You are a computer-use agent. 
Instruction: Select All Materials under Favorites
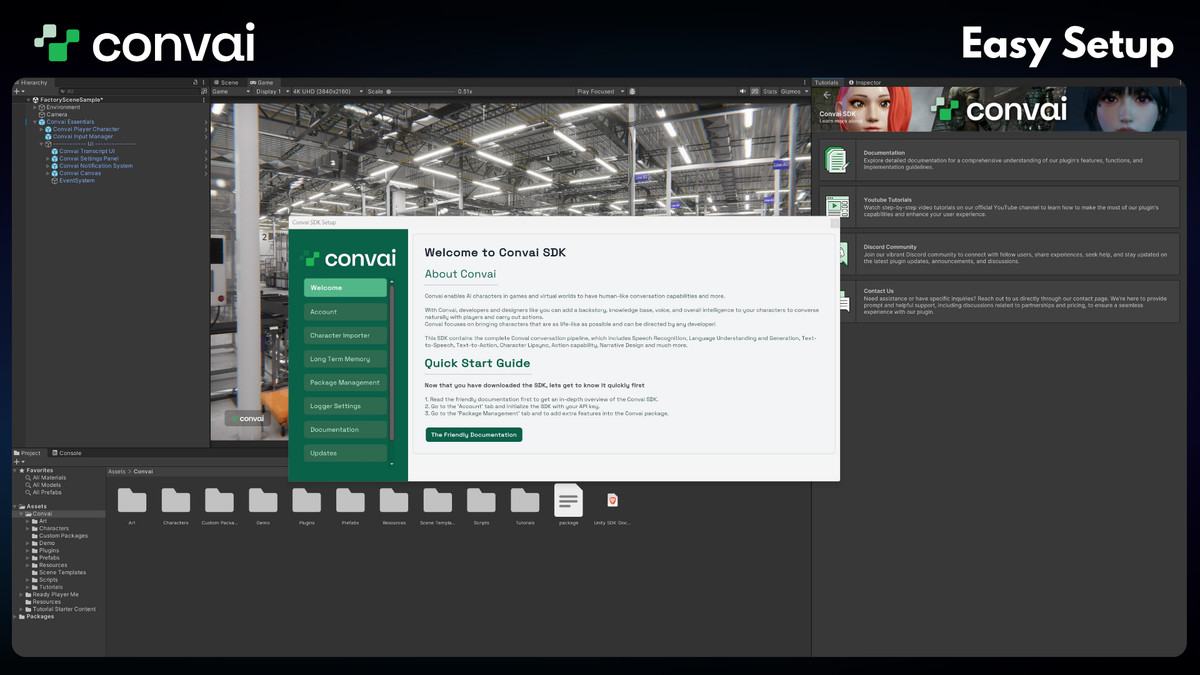49,478
